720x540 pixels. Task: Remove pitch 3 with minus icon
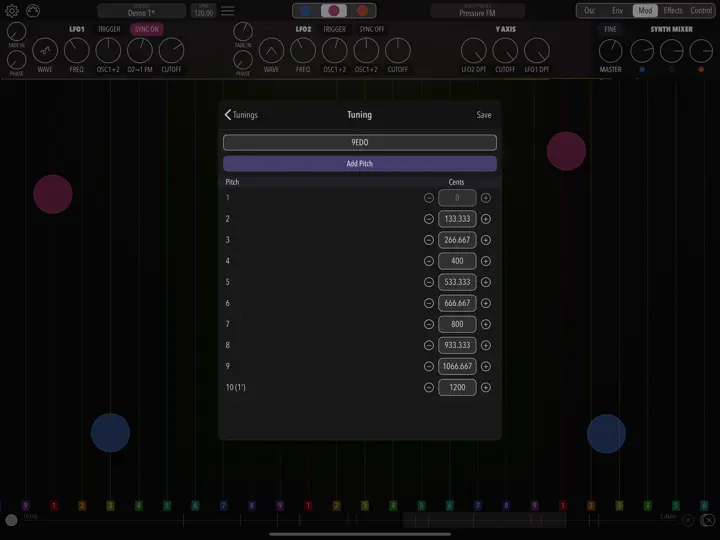[x=429, y=240]
